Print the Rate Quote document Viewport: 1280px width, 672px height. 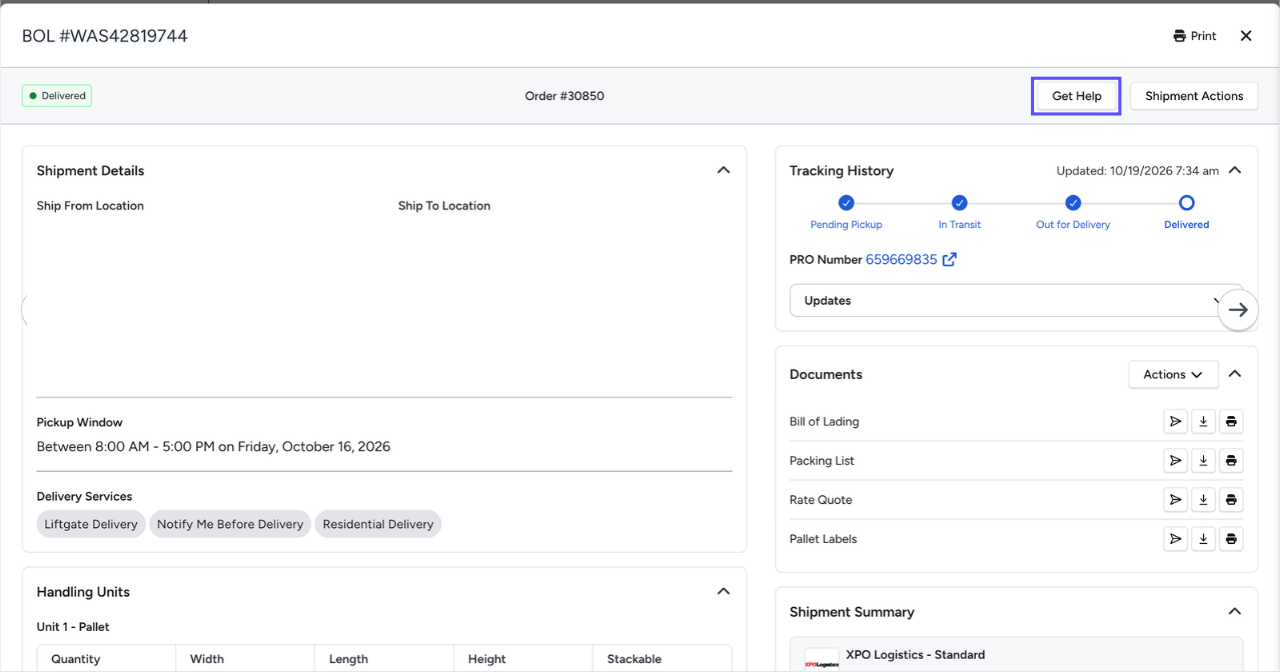[1231, 500]
